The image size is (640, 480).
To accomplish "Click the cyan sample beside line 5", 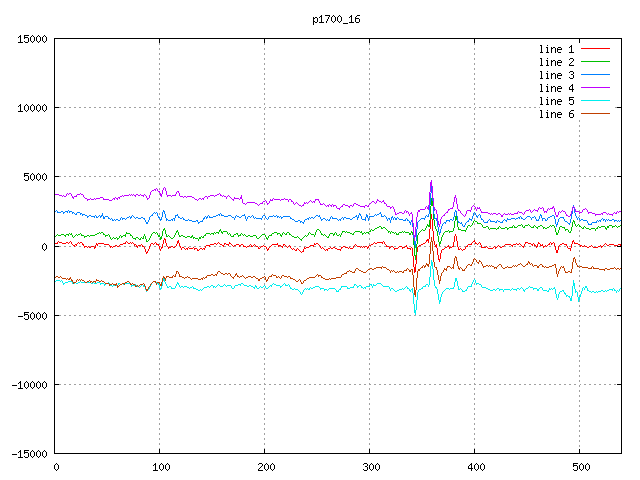I will [x=596, y=101].
